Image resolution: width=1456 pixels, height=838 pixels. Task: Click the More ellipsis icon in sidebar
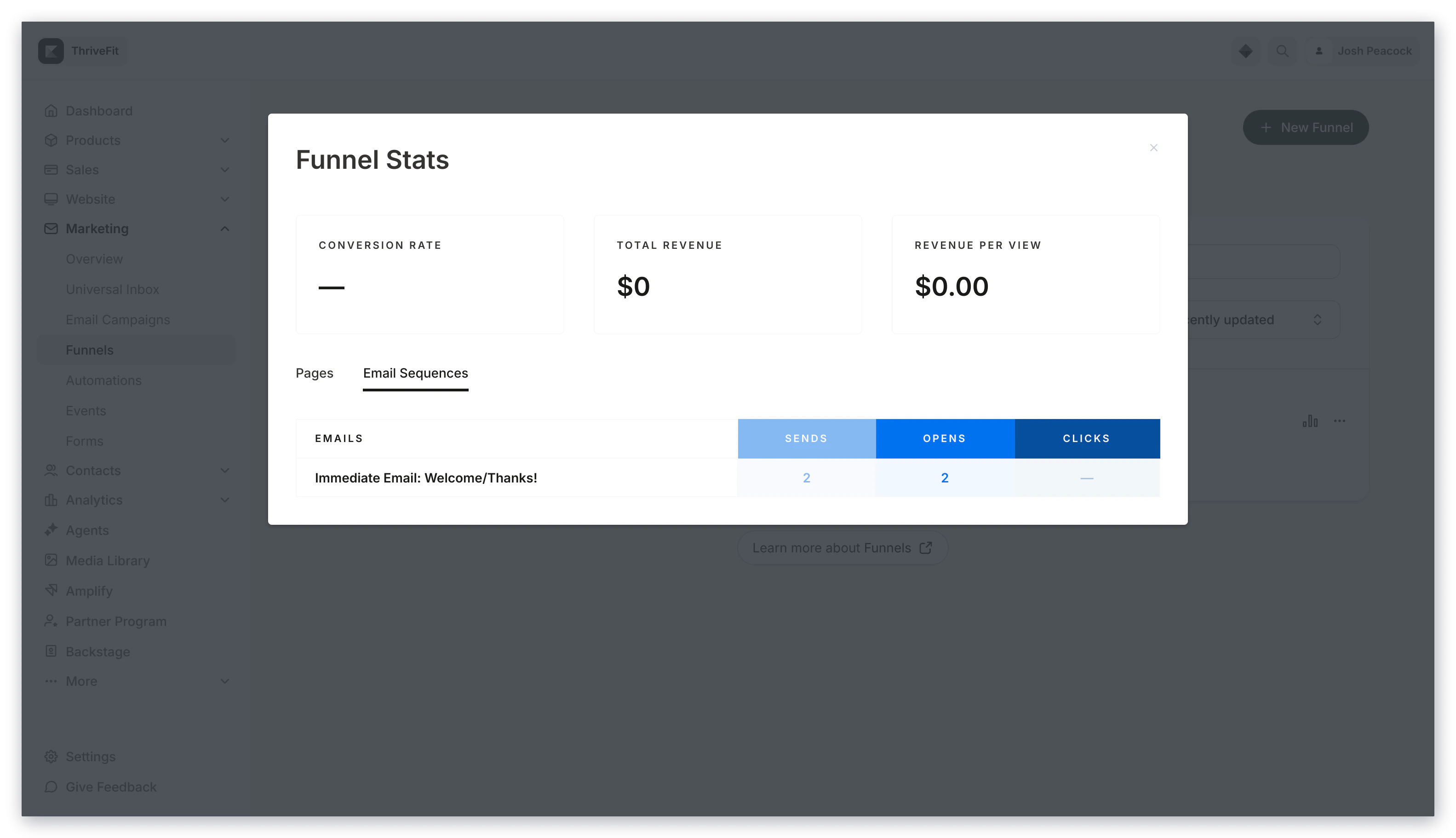(51, 681)
